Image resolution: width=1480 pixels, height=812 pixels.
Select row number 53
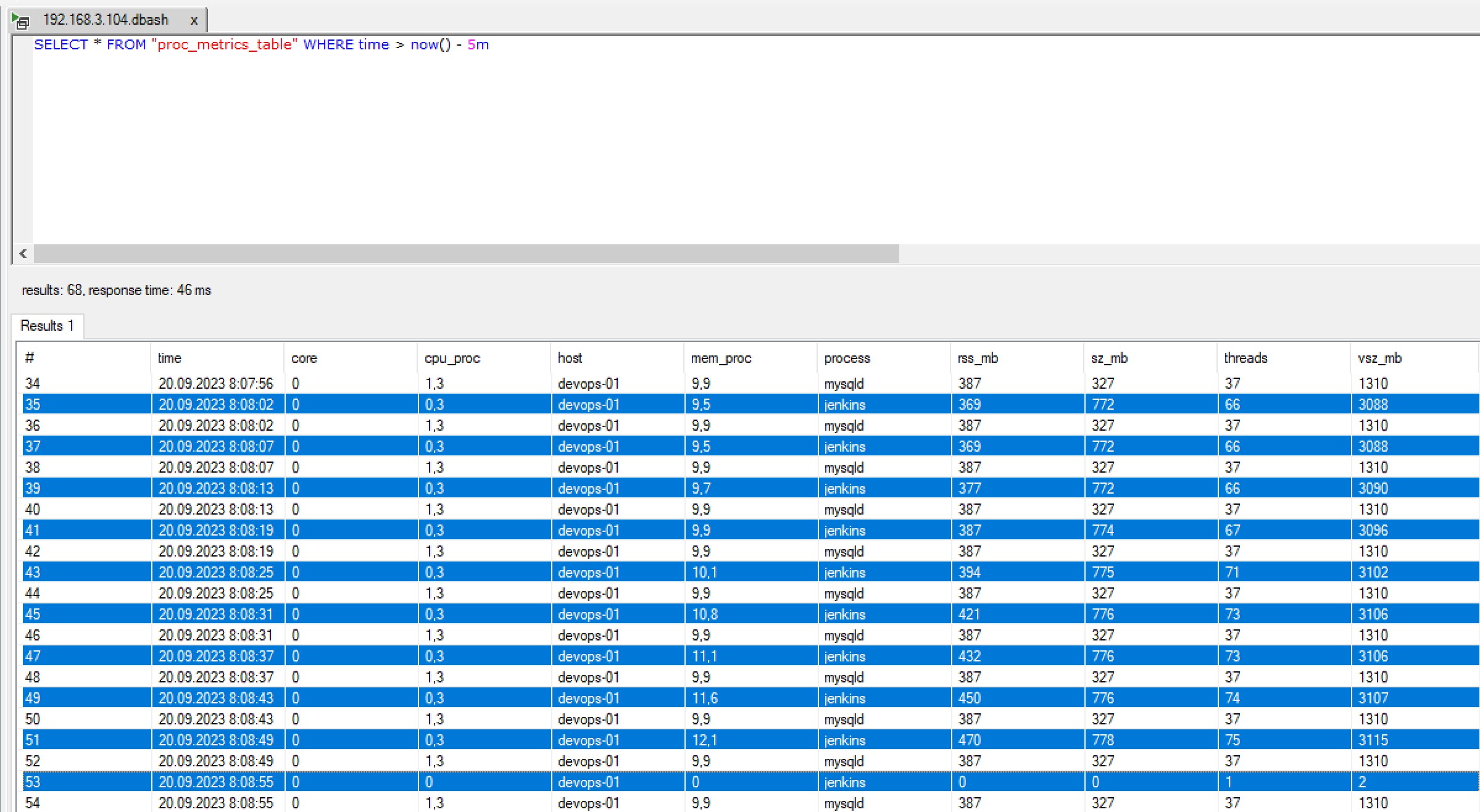(x=33, y=782)
